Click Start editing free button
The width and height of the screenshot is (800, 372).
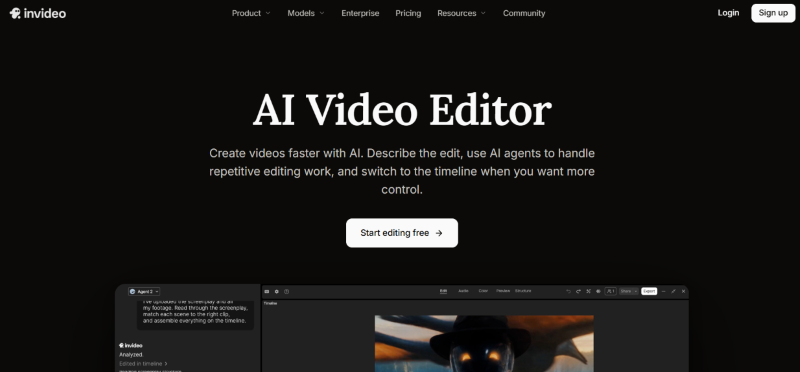tap(402, 233)
